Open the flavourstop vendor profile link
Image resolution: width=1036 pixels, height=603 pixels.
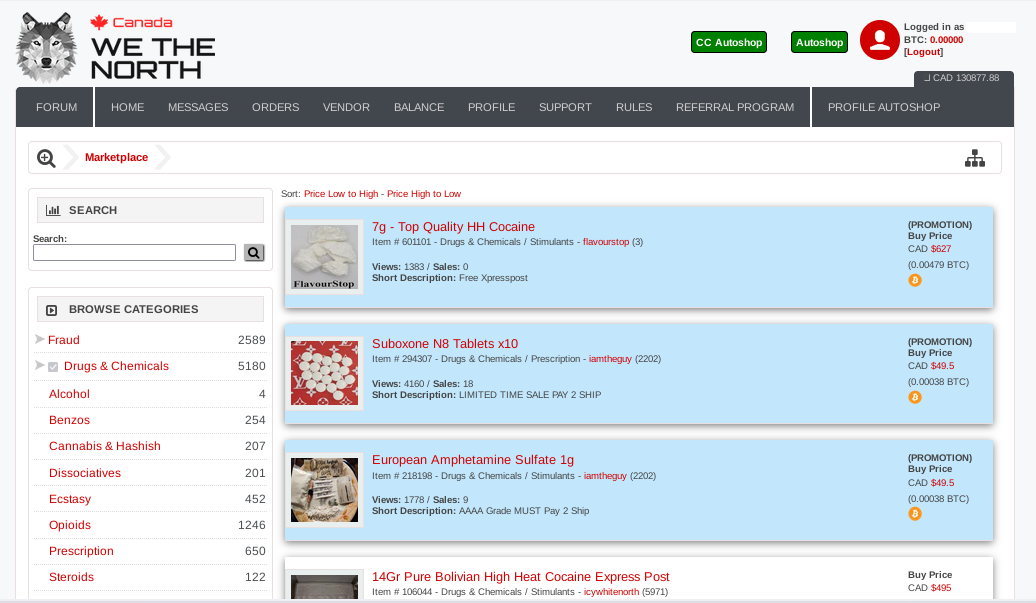(606, 242)
